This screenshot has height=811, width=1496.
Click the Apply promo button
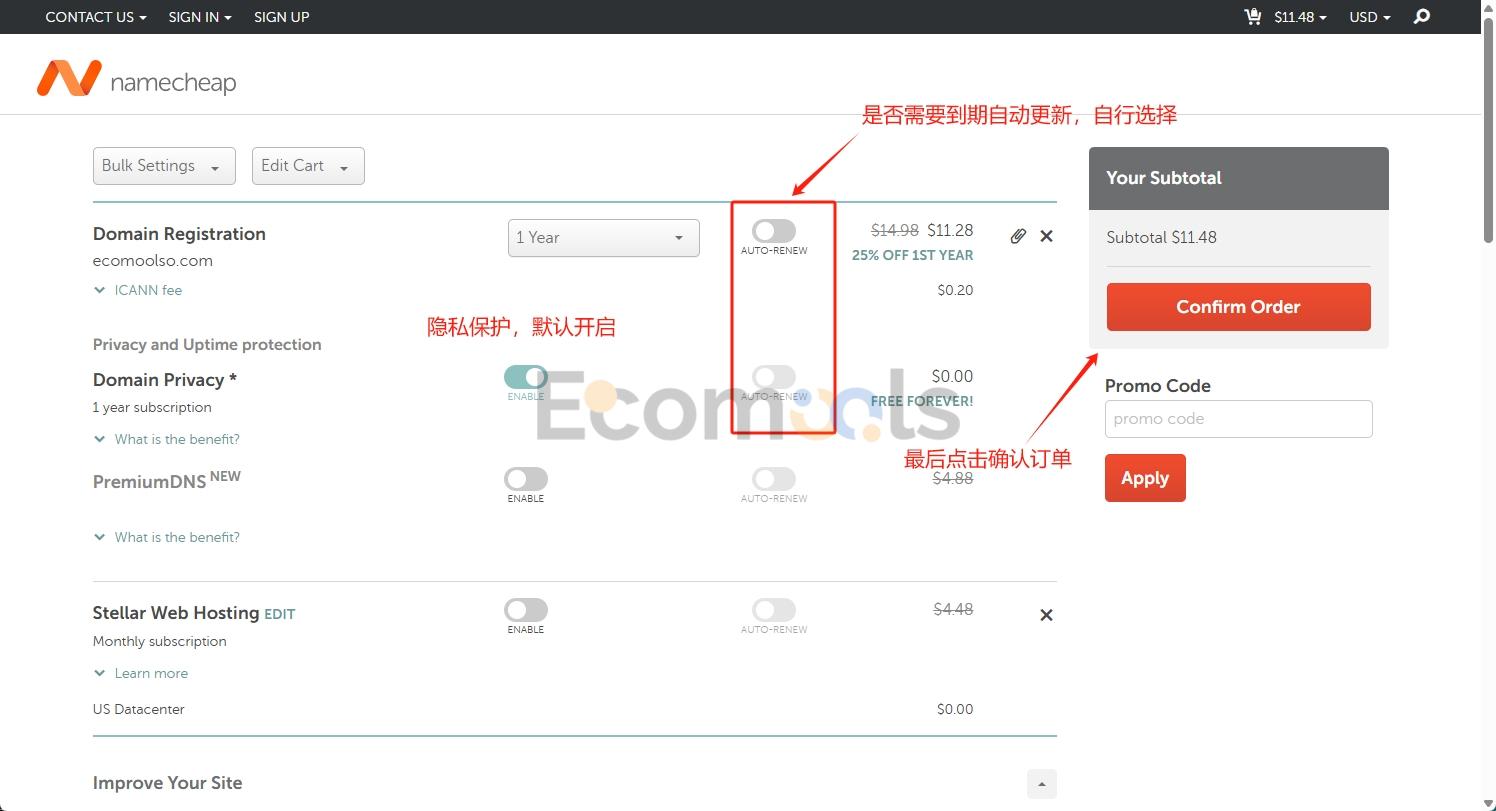point(1145,478)
